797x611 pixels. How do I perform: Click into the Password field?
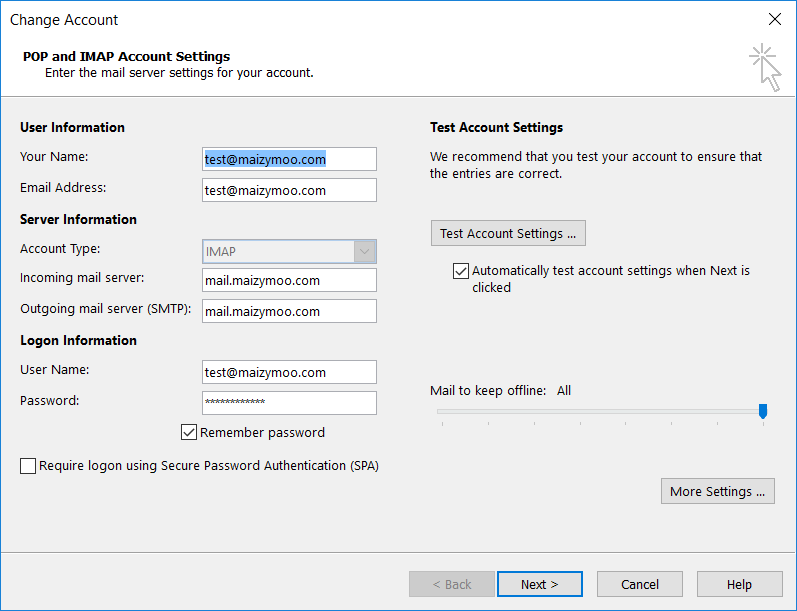289,402
